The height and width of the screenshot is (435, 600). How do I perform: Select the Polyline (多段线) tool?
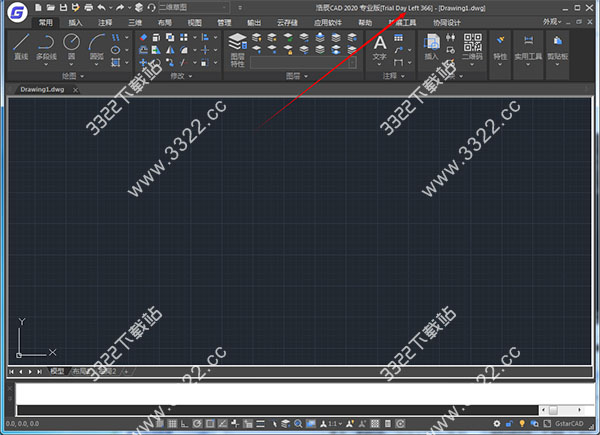pos(46,46)
